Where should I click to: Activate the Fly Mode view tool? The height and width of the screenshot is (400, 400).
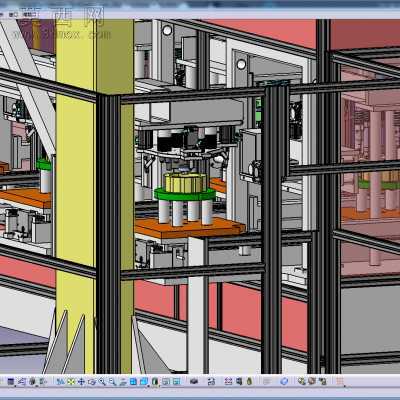pyautogui.click(x=60, y=381)
